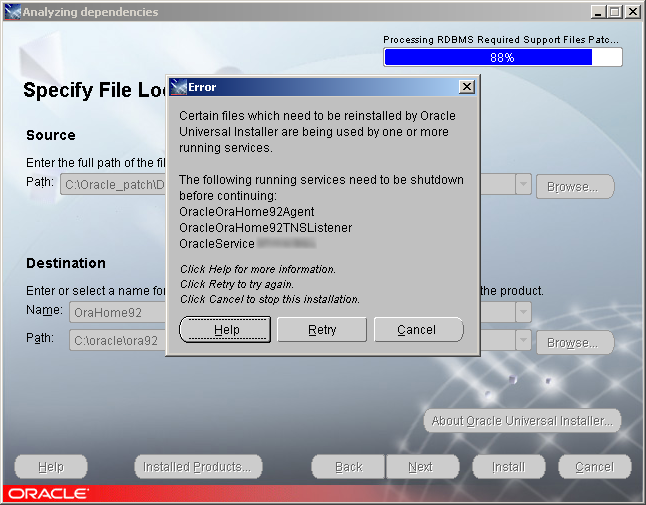Click the 88% progress bar
The width and height of the screenshot is (646, 505).
click(503, 57)
